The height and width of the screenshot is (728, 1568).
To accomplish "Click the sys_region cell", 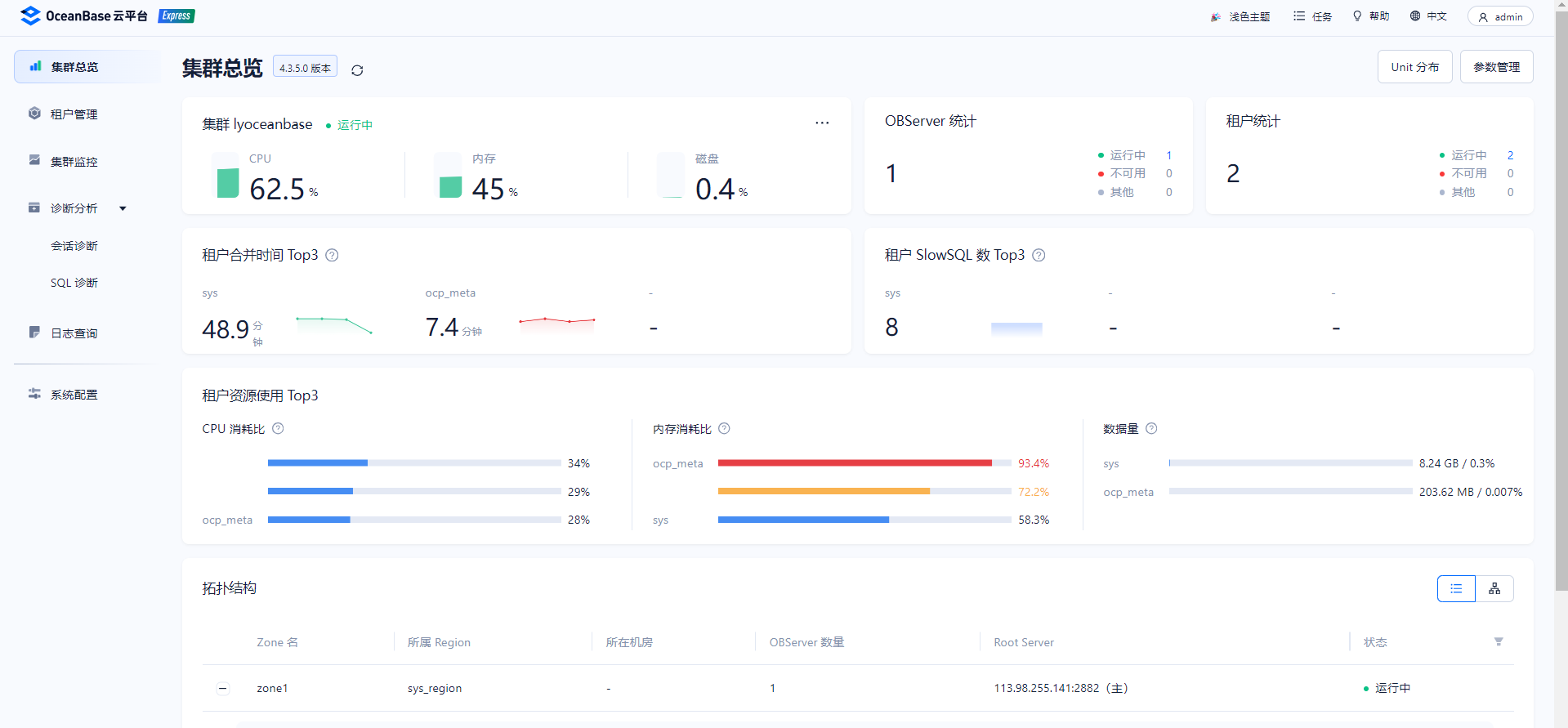I will coord(435,688).
